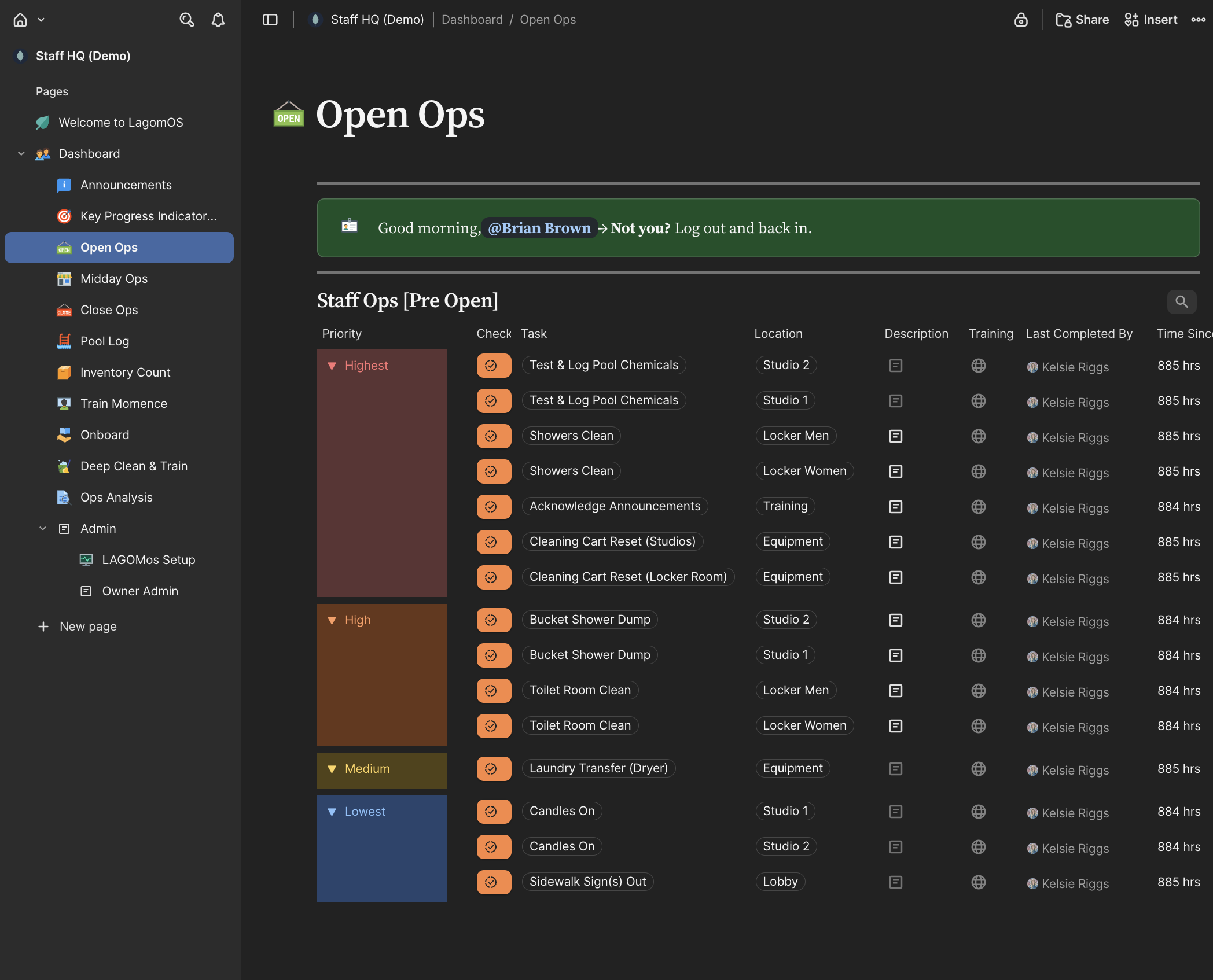The image size is (1213, 980).
Task: Open Close Ops page
Action: point(109,310)
